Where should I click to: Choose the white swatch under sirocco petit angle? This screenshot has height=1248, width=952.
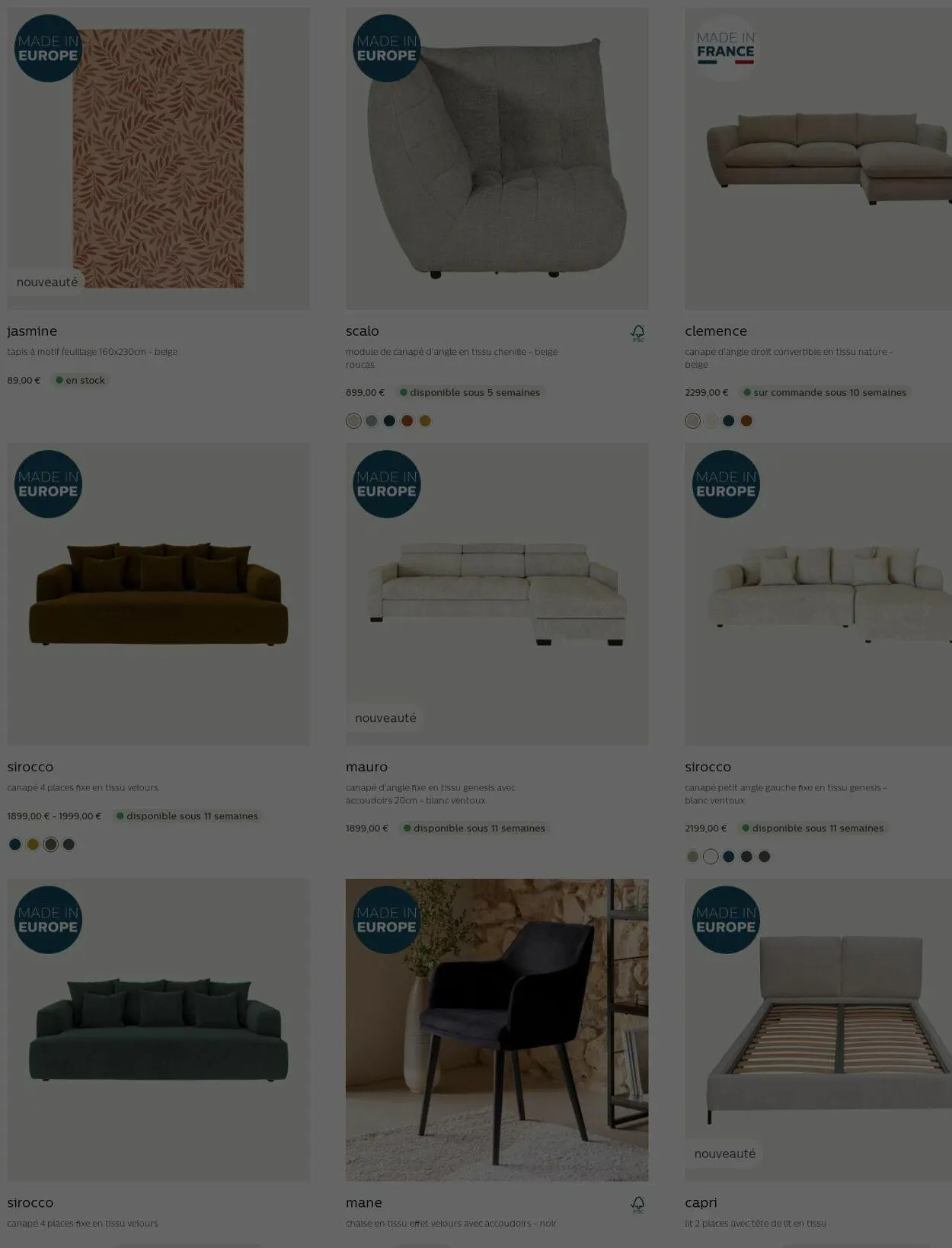[x=711, y=857]
